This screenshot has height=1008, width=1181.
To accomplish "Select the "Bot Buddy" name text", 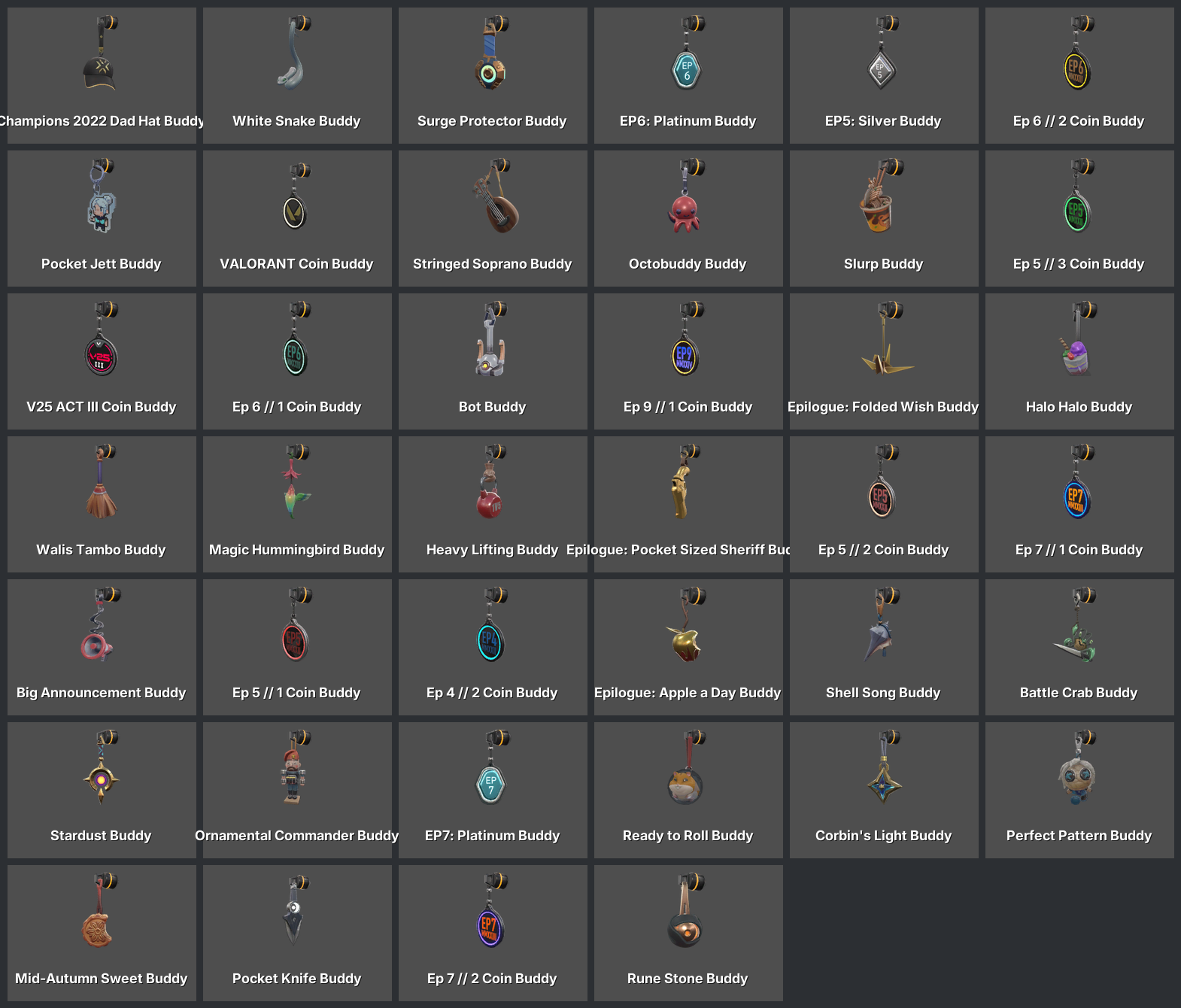I will click(x=492, y=407).
